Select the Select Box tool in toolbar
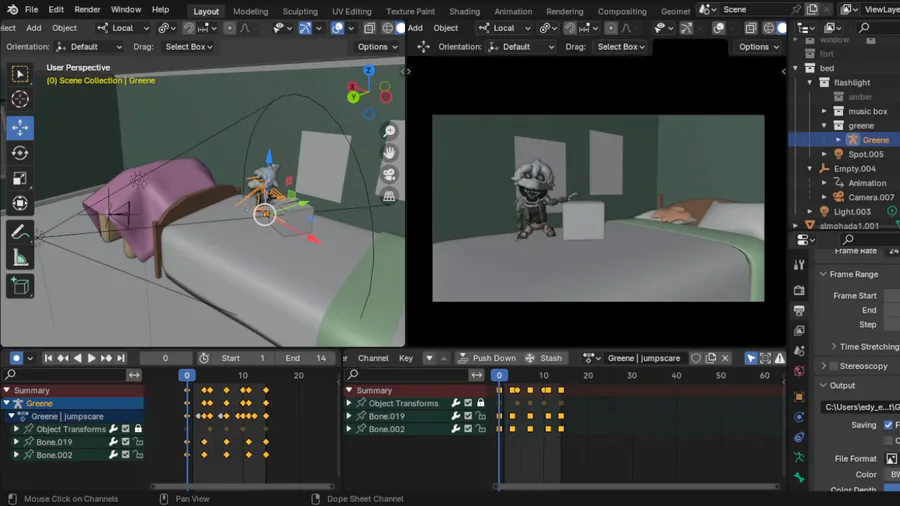This screenshot has width=900, height=506. [20, 75]
